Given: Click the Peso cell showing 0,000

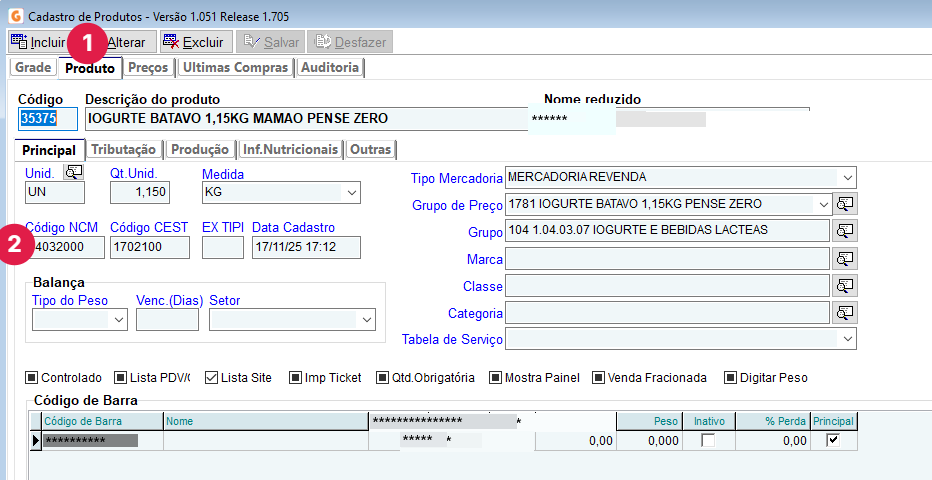Looking at the screenshot, I should (649, 441).
